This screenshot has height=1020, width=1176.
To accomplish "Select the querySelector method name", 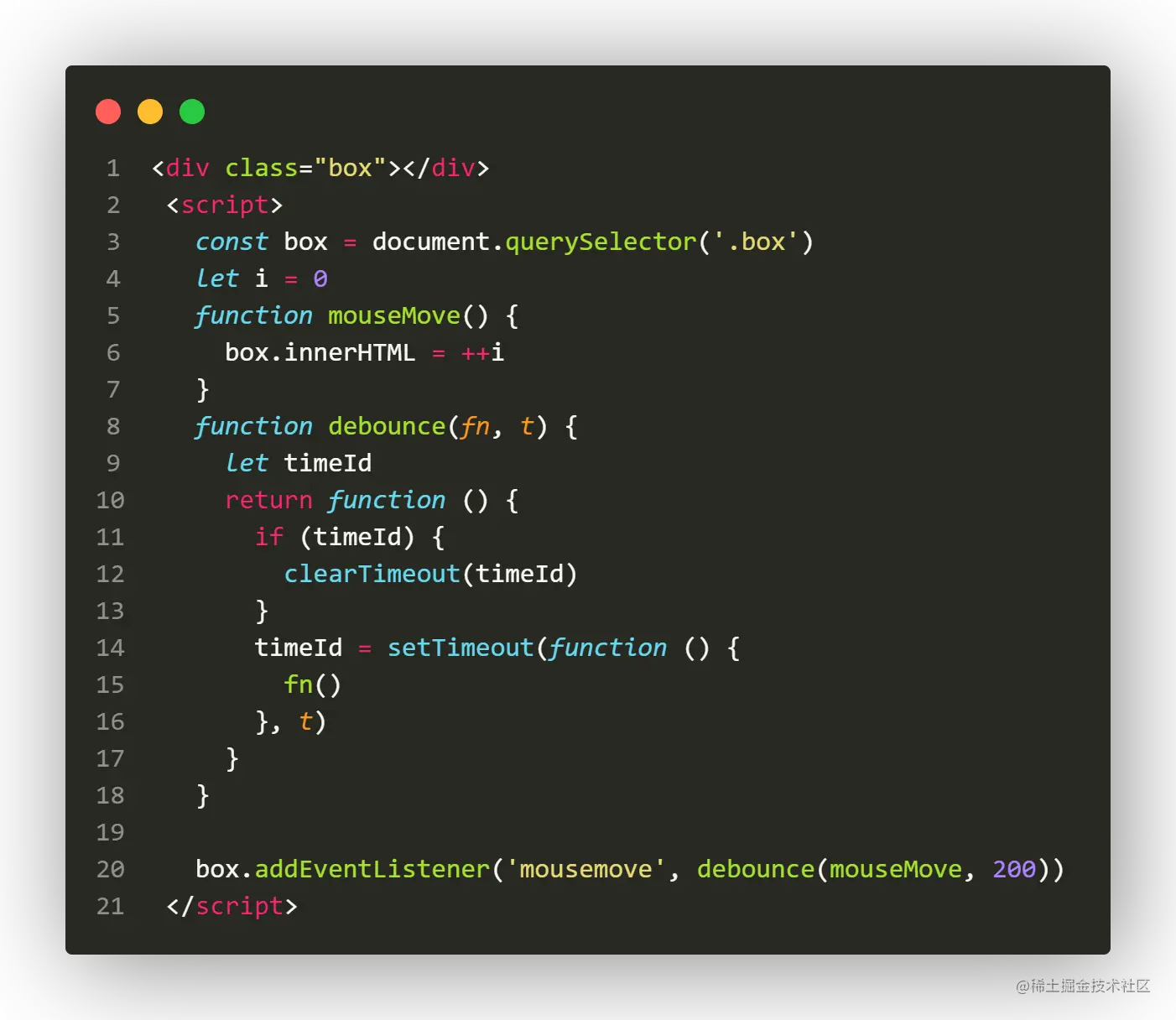I will click(601, 242).
